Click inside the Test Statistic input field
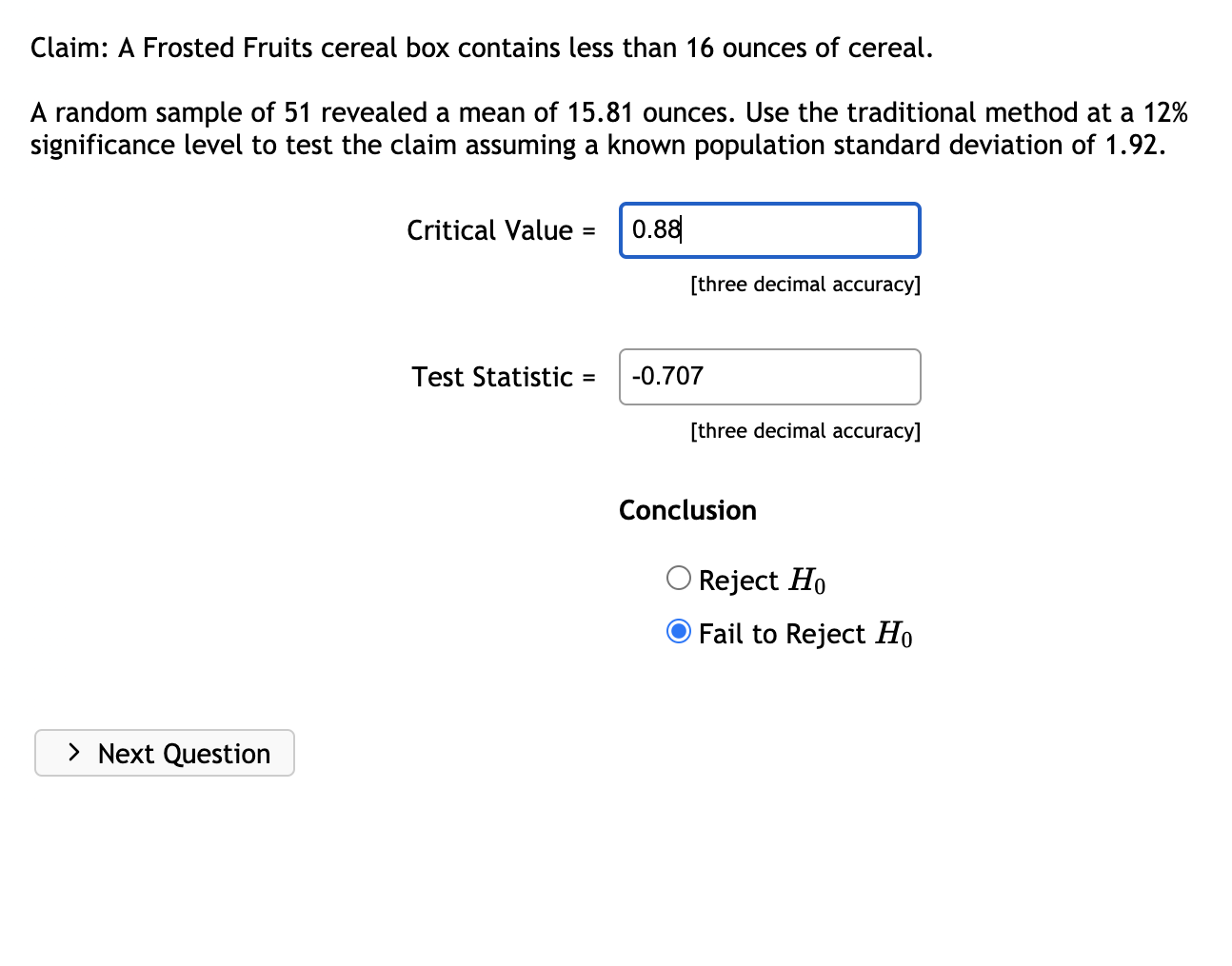 coord(769,376)
